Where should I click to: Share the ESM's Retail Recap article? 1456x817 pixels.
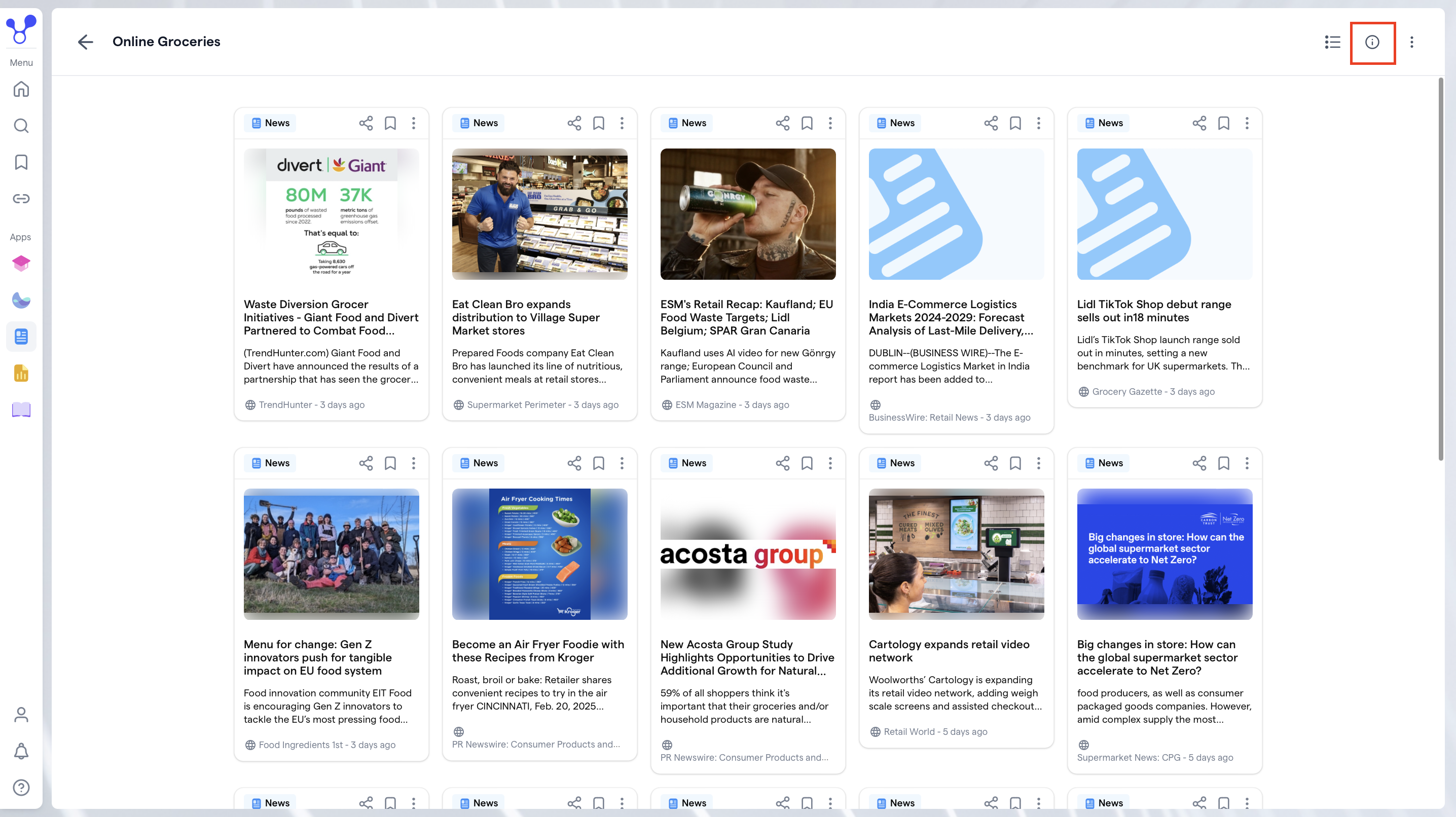click(782, 123)
